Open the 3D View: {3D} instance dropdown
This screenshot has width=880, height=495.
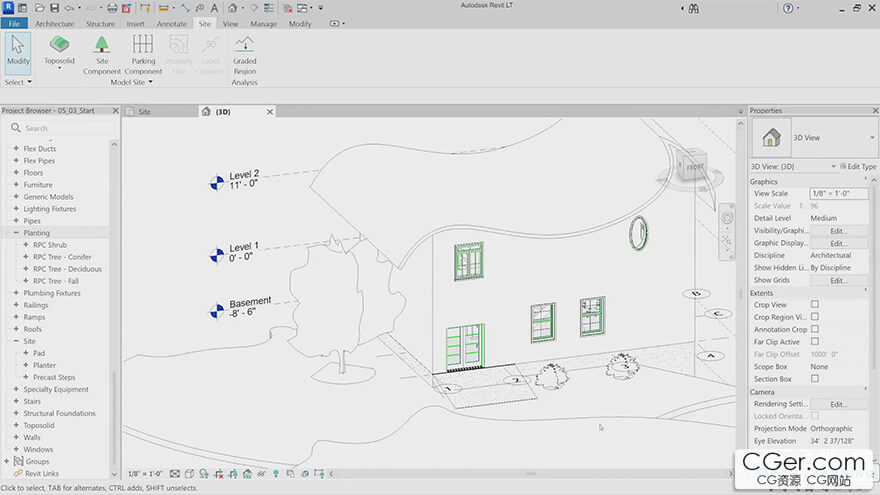[x=833, y=166]
